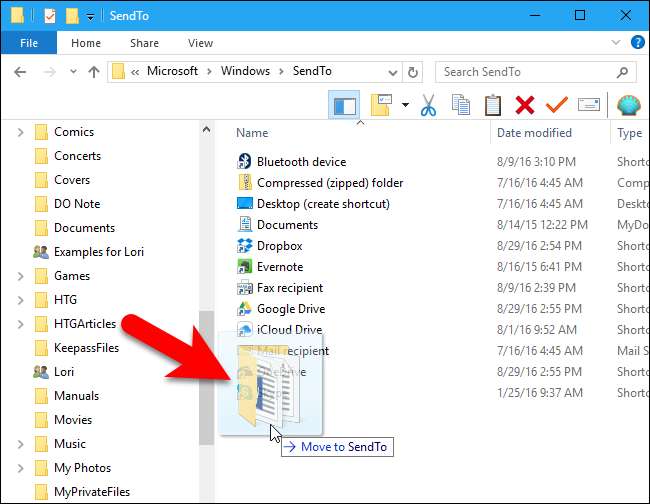The height and width of the screenshot is (504, 650).
Task: Expand the ribbon with the chevron arrow
Action: pos(615,43)
